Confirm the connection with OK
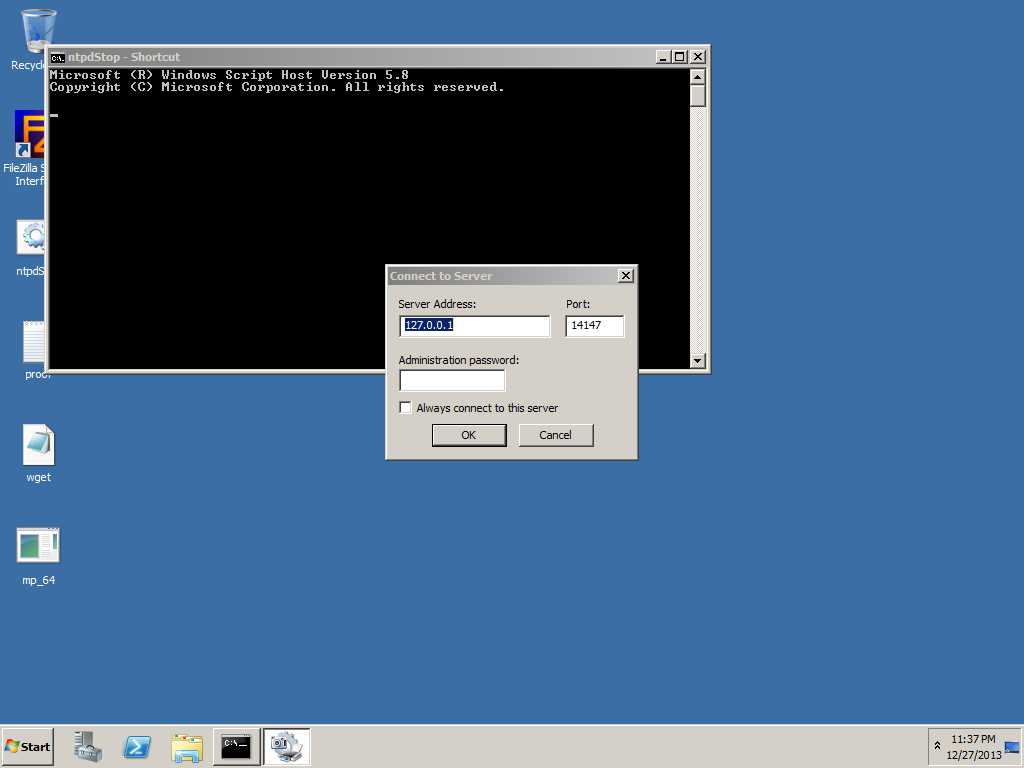 click(469, 435)
